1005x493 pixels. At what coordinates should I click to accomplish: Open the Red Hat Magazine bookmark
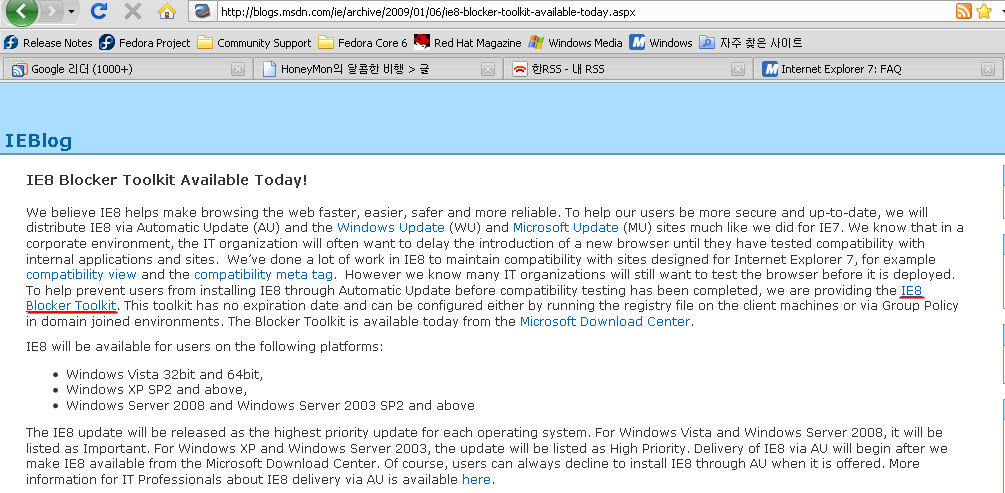click(468, 43)
